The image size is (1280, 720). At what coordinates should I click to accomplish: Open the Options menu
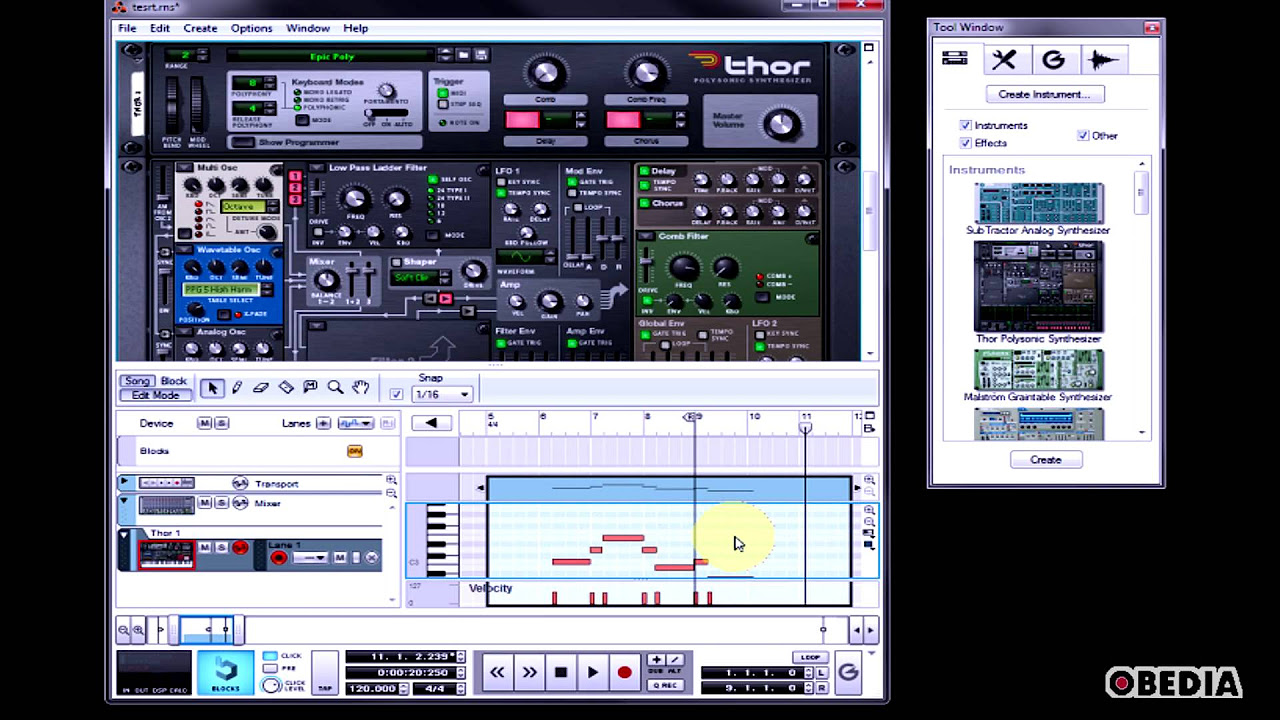[251, 28]
